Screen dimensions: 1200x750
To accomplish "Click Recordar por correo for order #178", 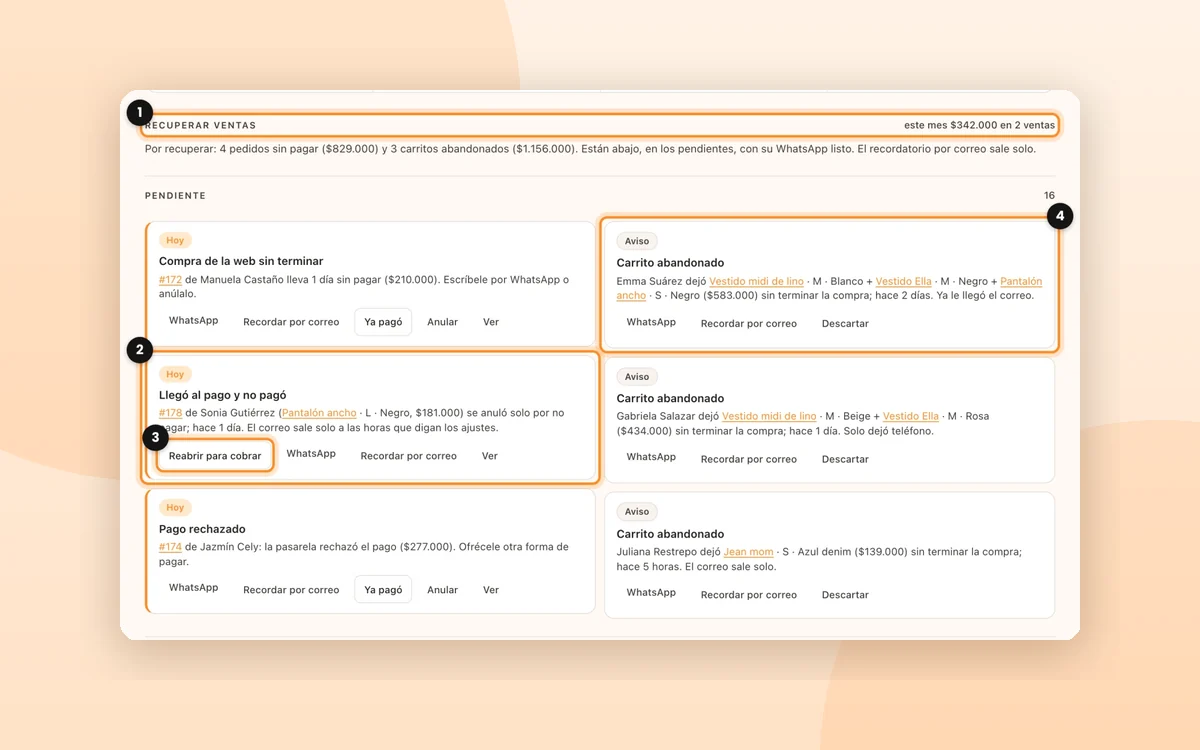I will [408, 456].
